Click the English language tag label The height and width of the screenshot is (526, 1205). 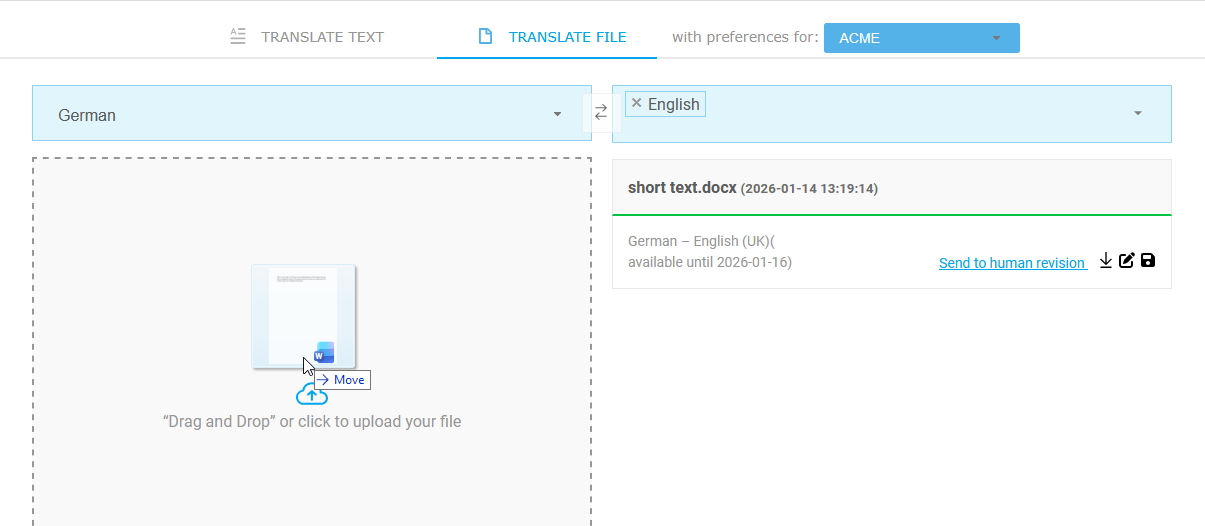click(673, 104)
